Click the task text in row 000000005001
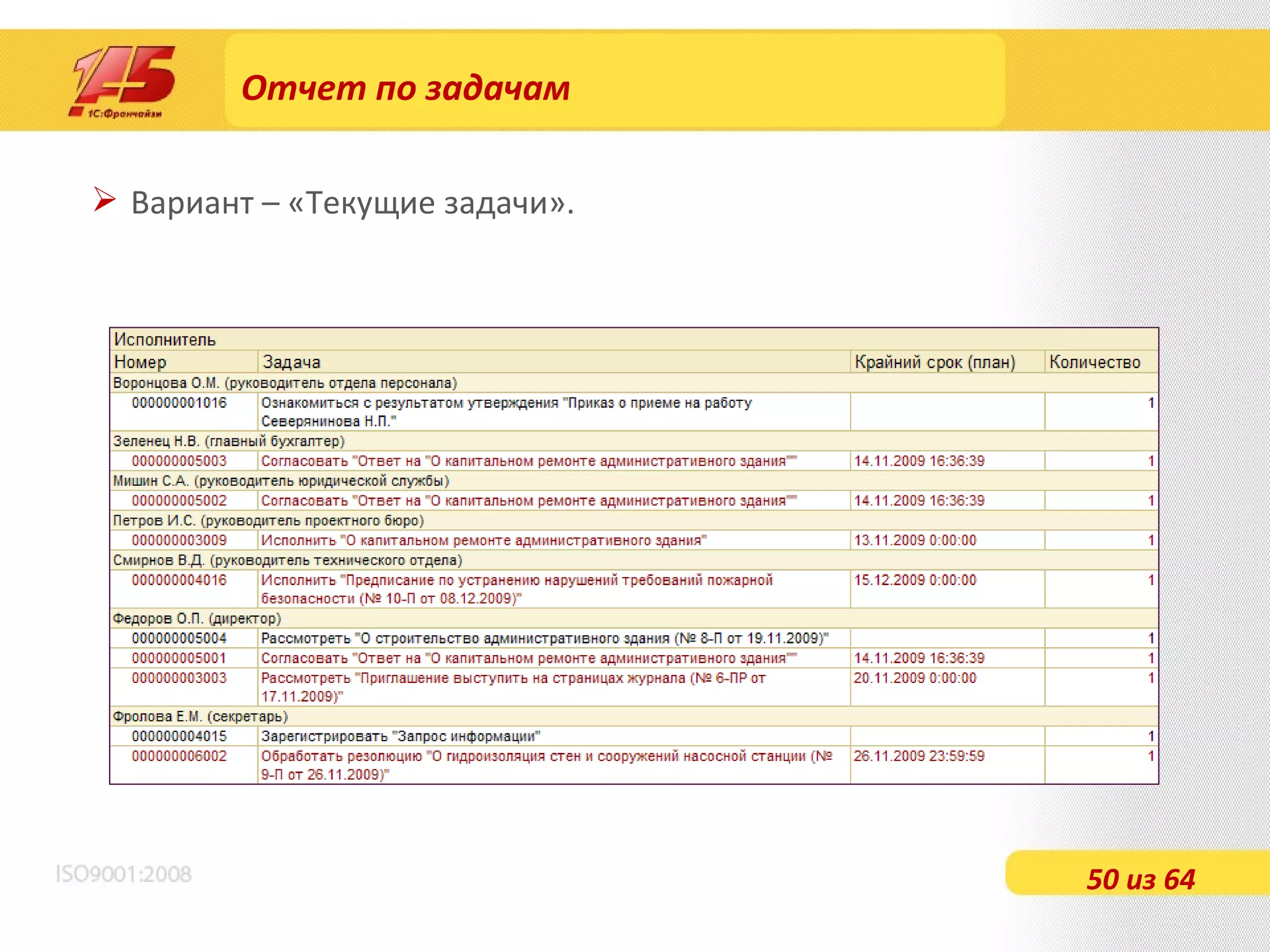Screen dimensions: 1270x952 528,658
